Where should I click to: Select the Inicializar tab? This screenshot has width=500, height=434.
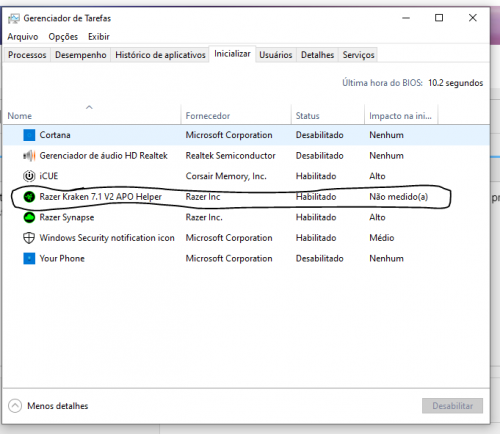tap(232, 54)
